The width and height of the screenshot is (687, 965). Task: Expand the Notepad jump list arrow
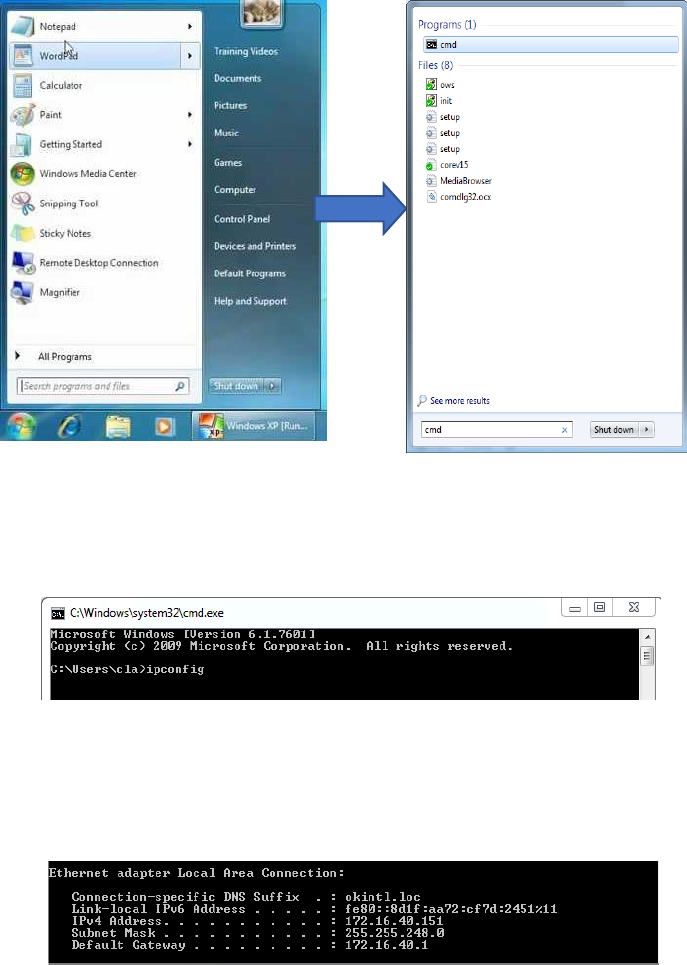pos(190,26)
